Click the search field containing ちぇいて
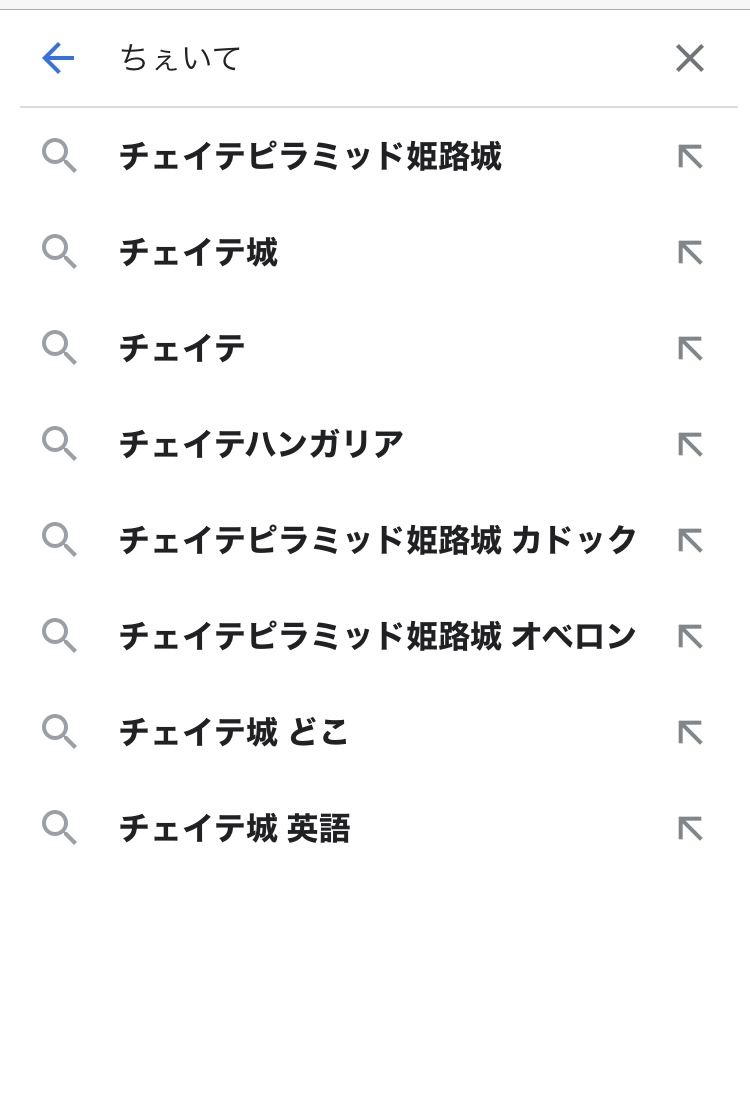The image size is (750, 1103). tap(380, 59)
